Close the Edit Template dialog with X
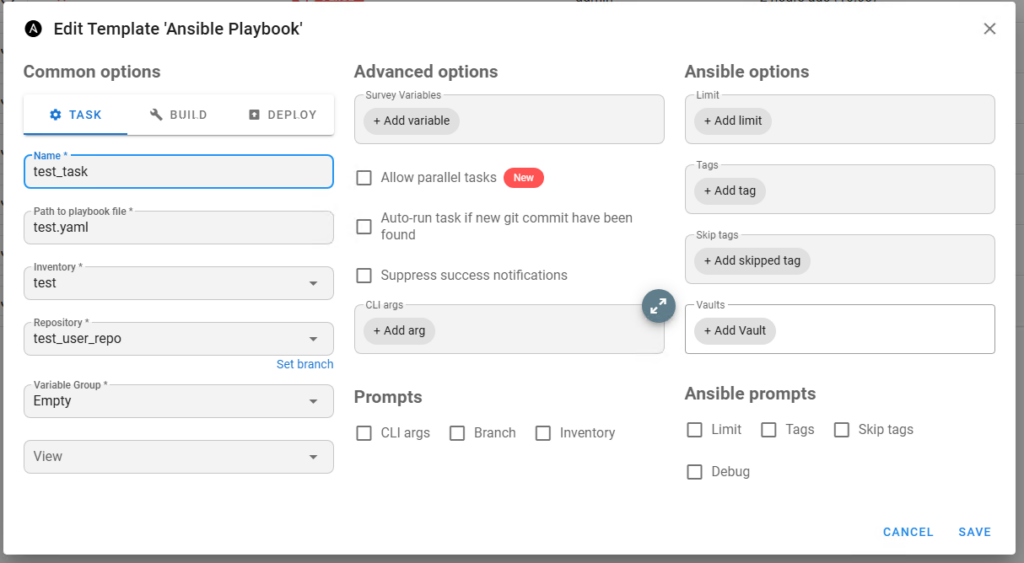 tap(989, 29)
